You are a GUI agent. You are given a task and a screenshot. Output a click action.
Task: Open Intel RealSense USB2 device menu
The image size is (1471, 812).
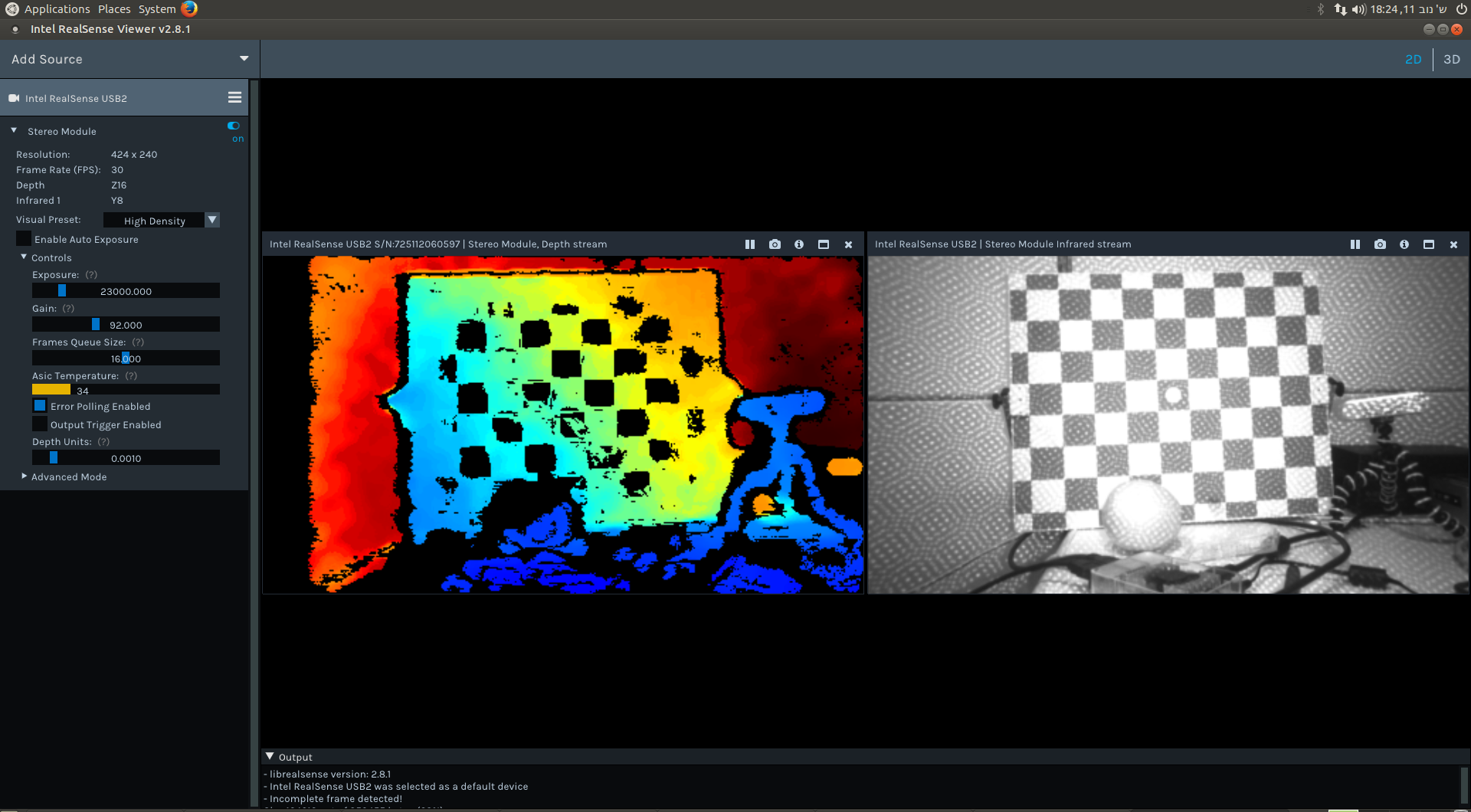[234, 98]
